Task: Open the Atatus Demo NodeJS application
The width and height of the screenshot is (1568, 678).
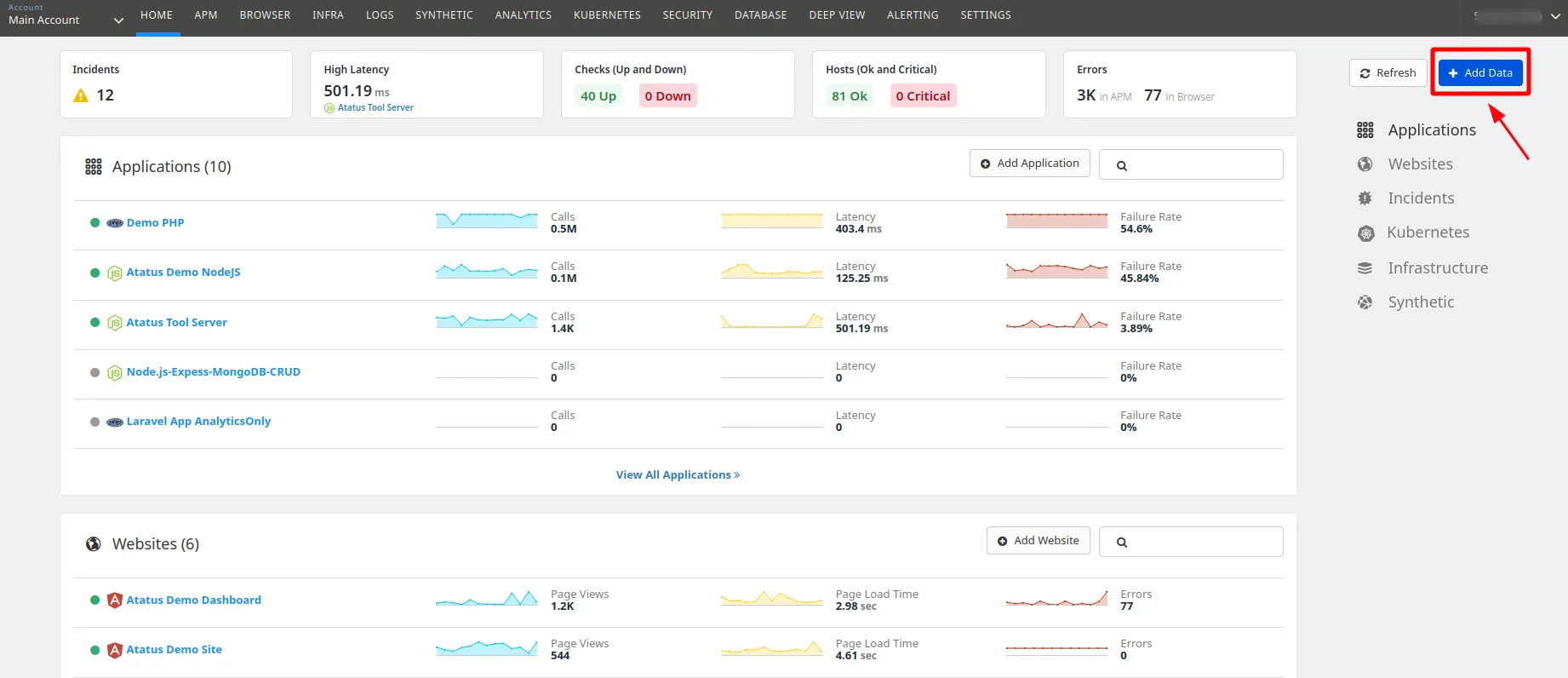Action: [183, 273]
